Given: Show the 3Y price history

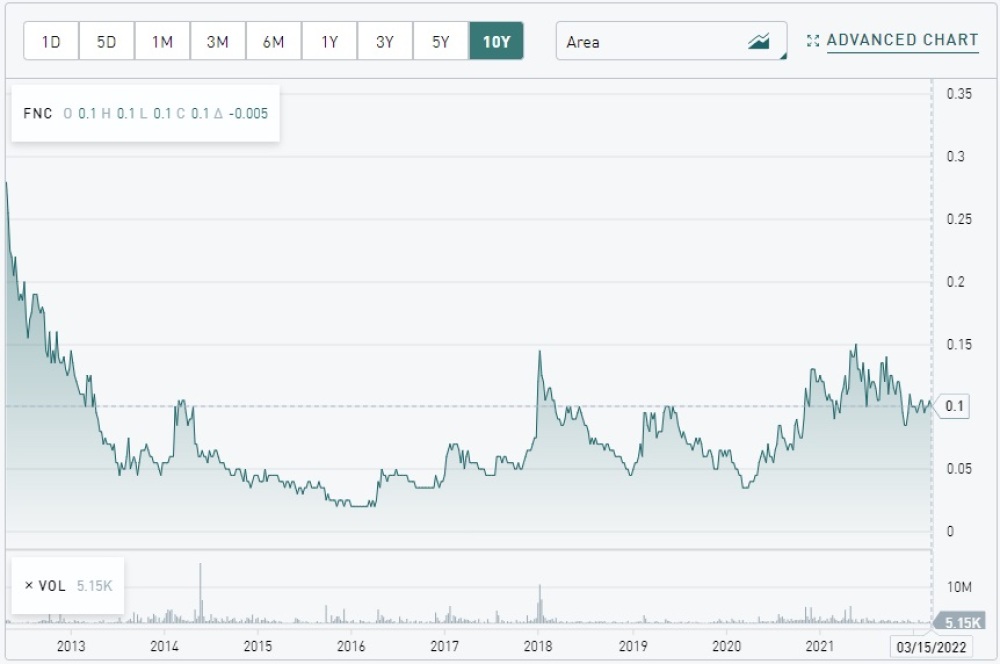Looking at the screenshot, I should 385,41.
